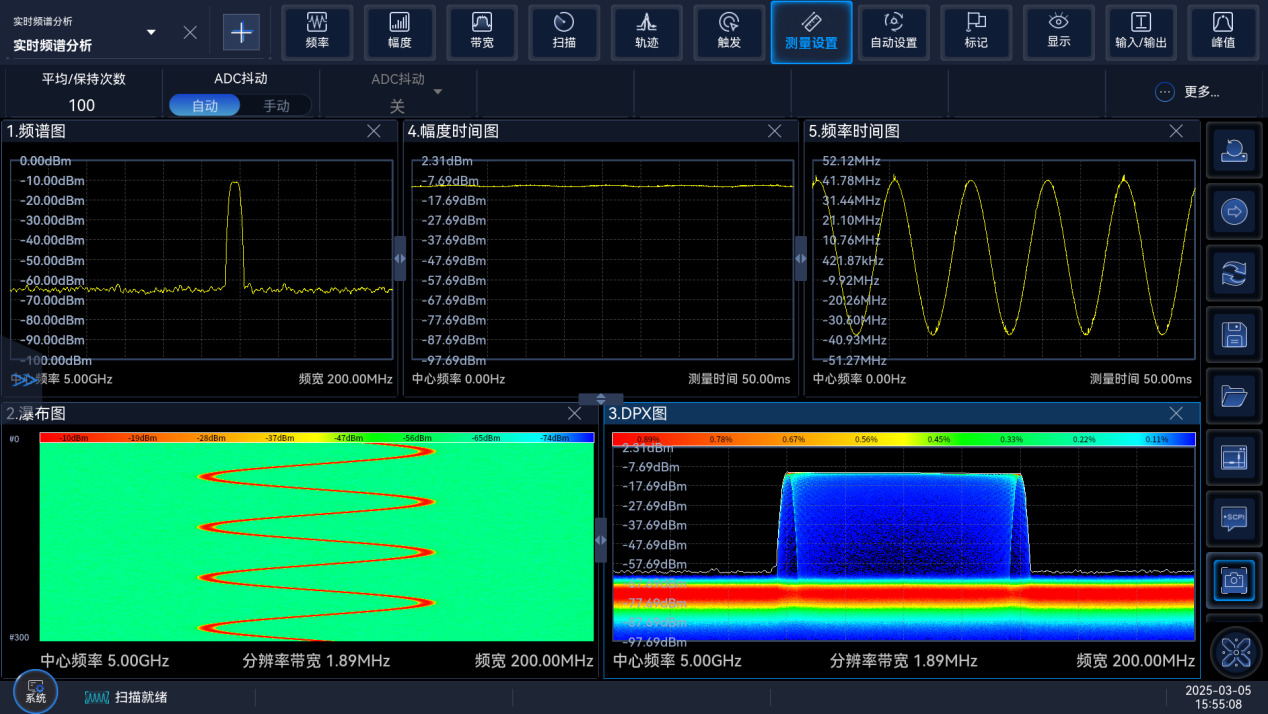The width and height of the screenshot is (1268, 714).
Task: Set ADC抖动 to 自动 mode
Action: click(205, 105)
